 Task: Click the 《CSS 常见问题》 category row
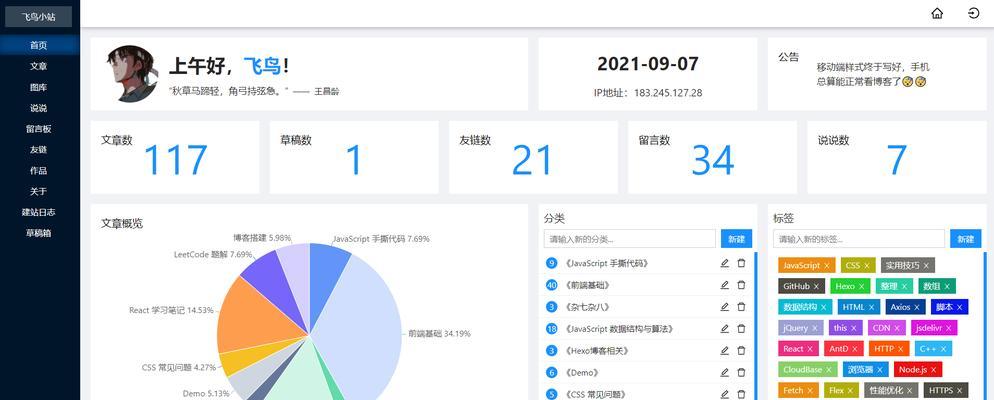tap(646, 394)
